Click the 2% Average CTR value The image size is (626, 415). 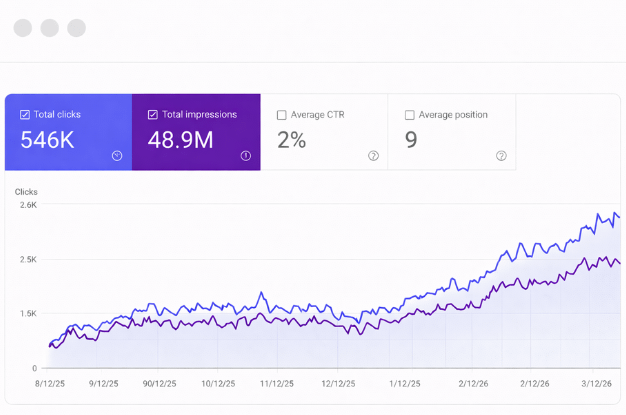(291, 140)
